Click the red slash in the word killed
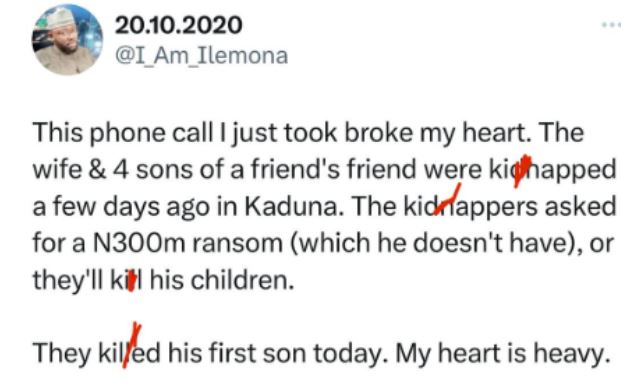The height and width of the screenshot is (390, 621). pos(131,344)
